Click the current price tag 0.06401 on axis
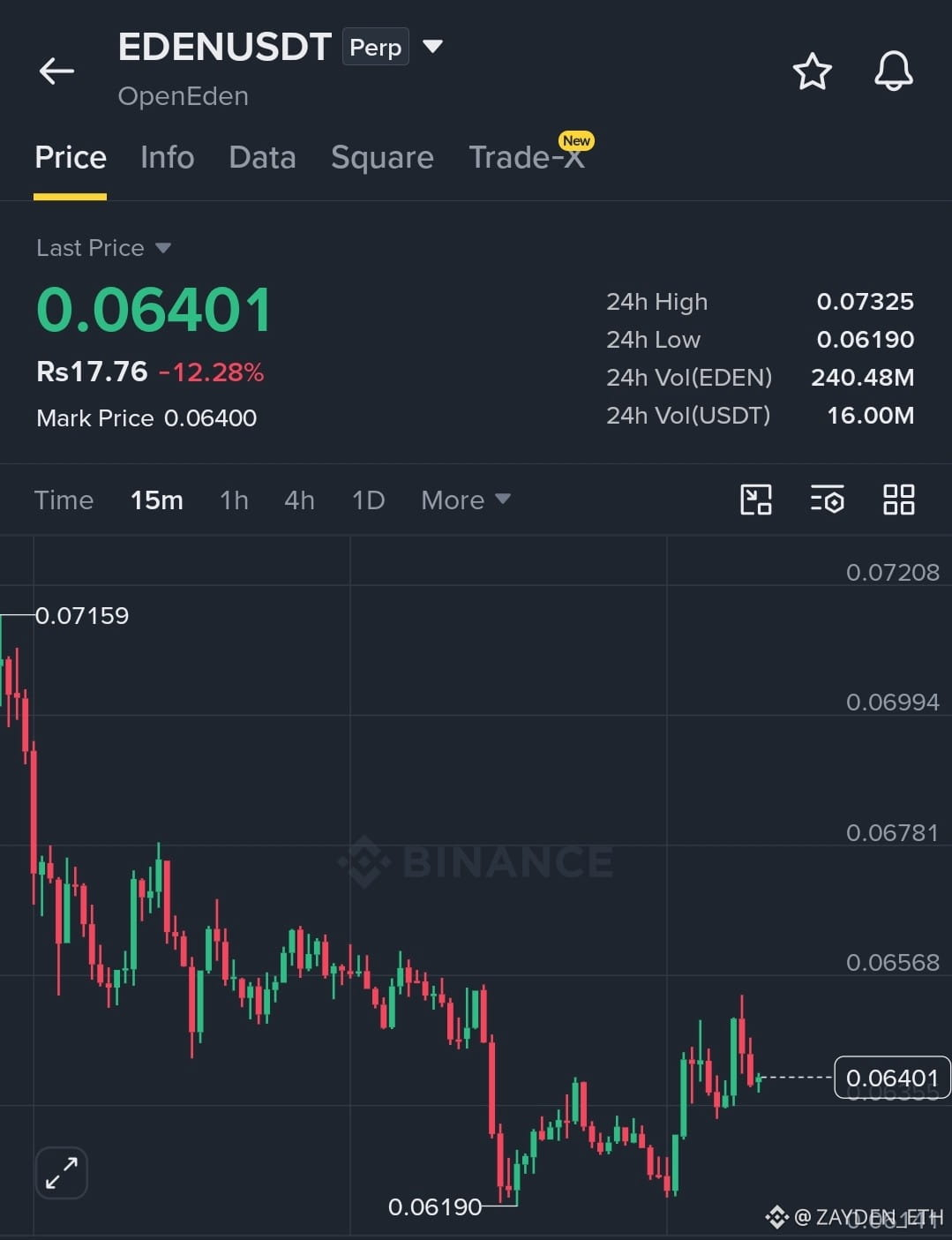This screenshot has width=952, height=1240. pyautogui.click(x=892, y=1078)
